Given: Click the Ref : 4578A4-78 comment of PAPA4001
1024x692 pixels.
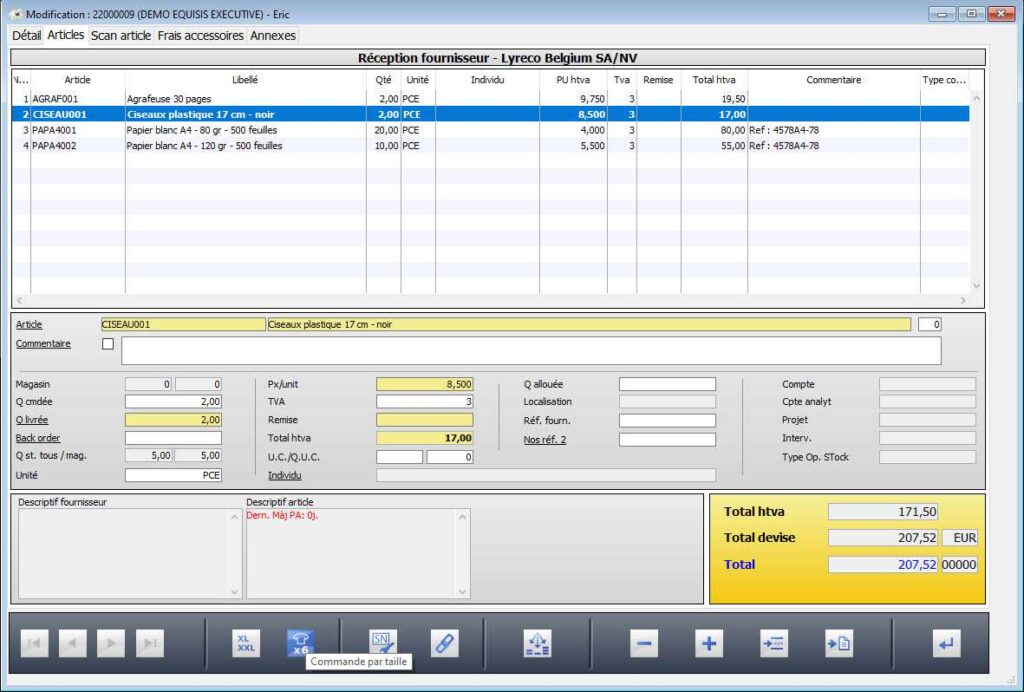Looking at the screenshot, I should pos(784,130).
